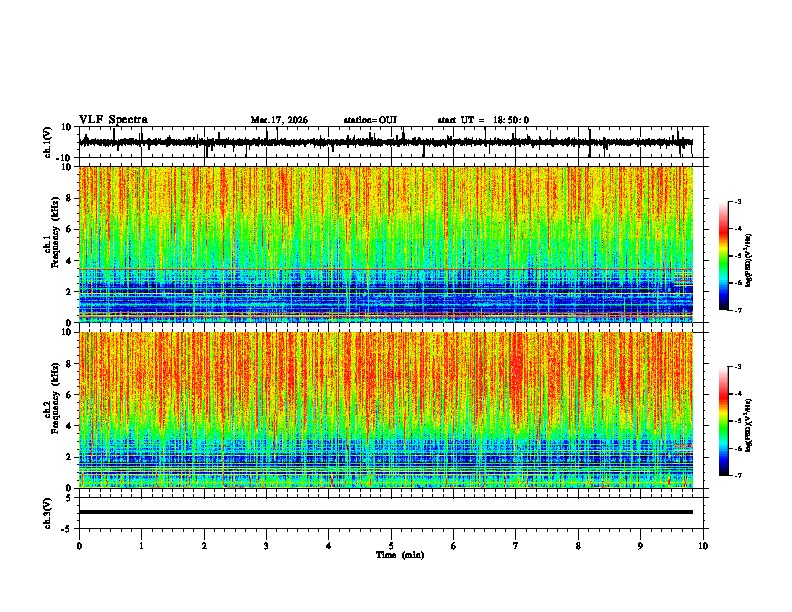
Task: Click time-axis tick label "2"
Action: pyautogui.click(x=204, y=546)
